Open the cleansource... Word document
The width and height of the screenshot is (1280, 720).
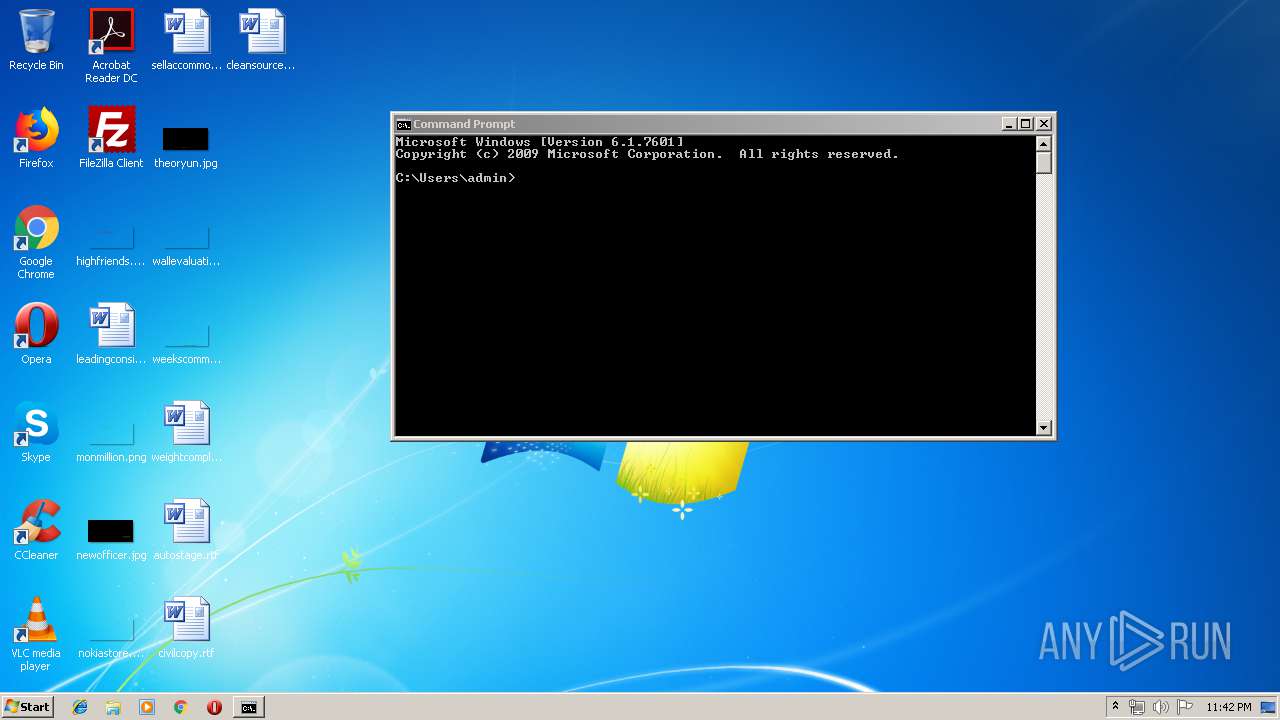[x=261, y=40]
